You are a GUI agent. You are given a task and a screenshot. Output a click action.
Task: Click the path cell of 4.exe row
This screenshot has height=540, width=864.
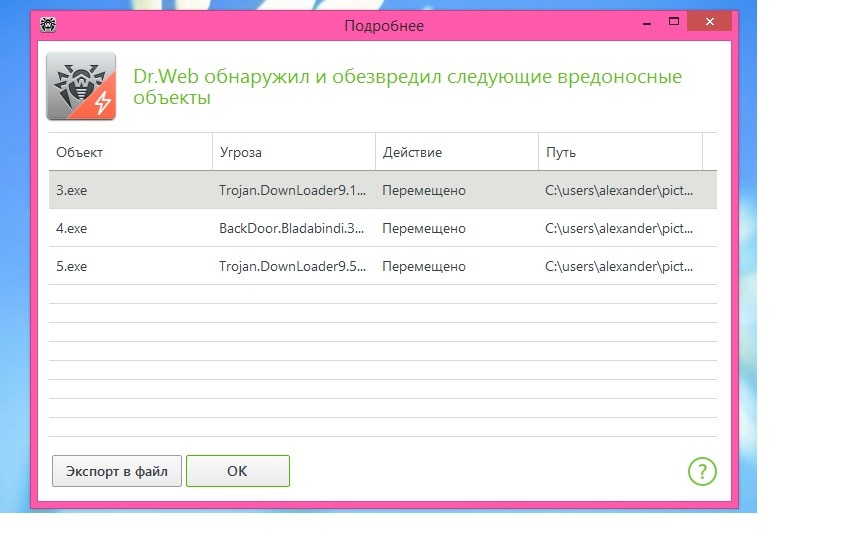point(619,228)
